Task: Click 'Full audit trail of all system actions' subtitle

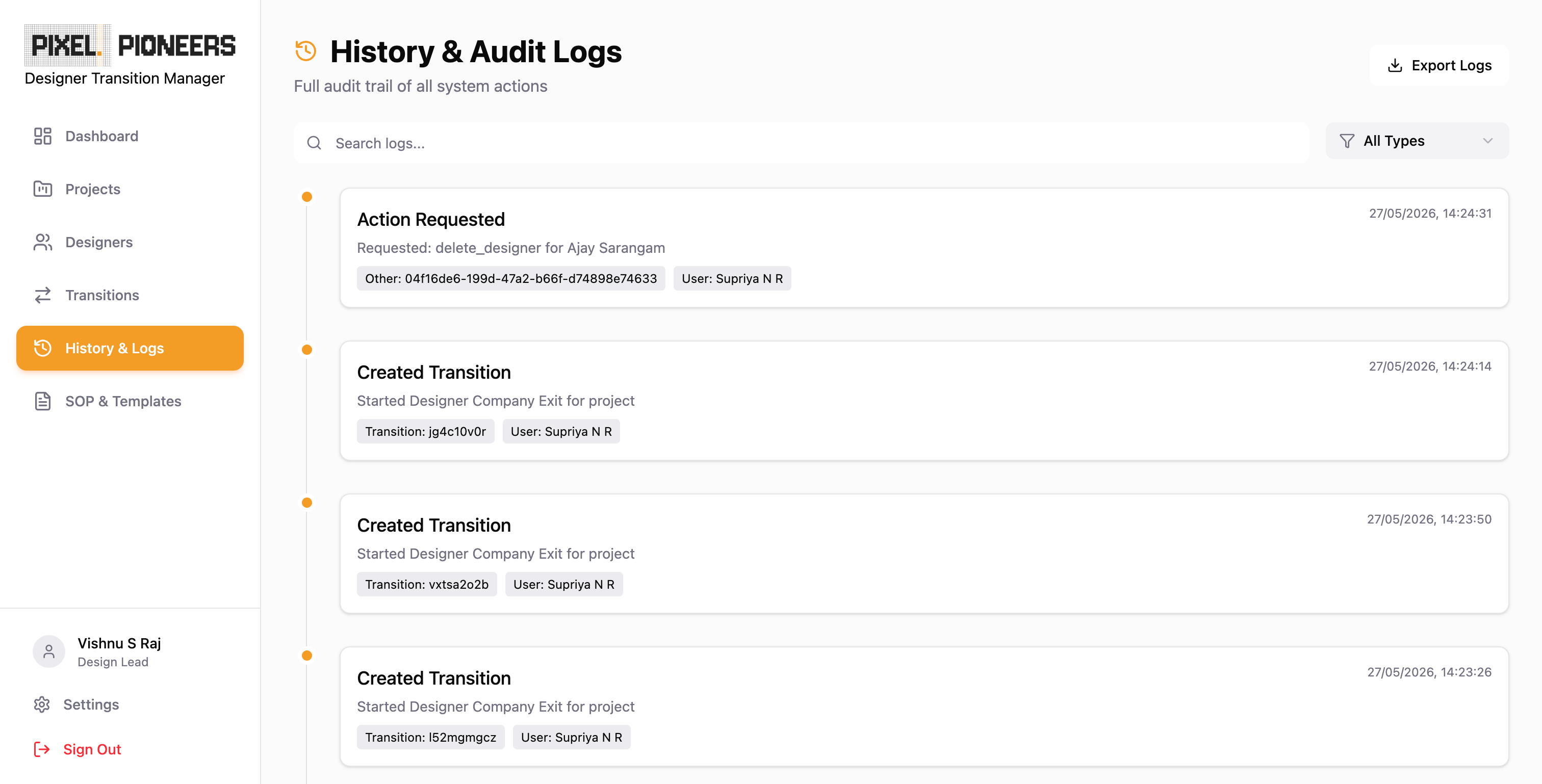Action: click(421, 86)
